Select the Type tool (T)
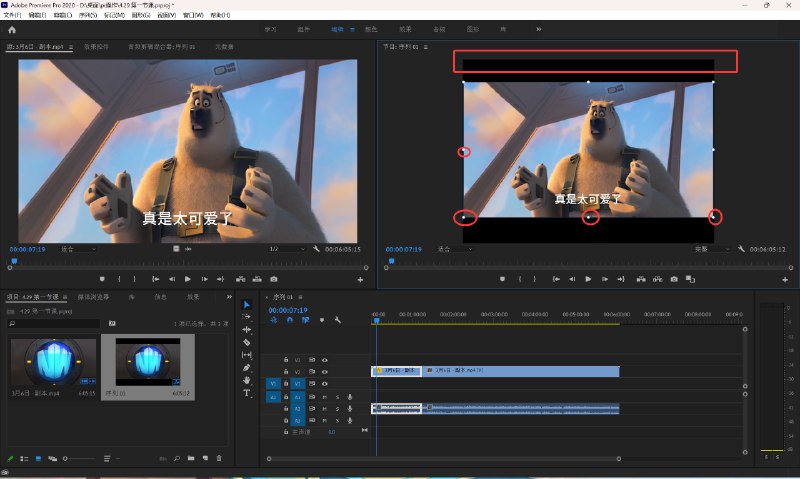 [x=247, y=393]
